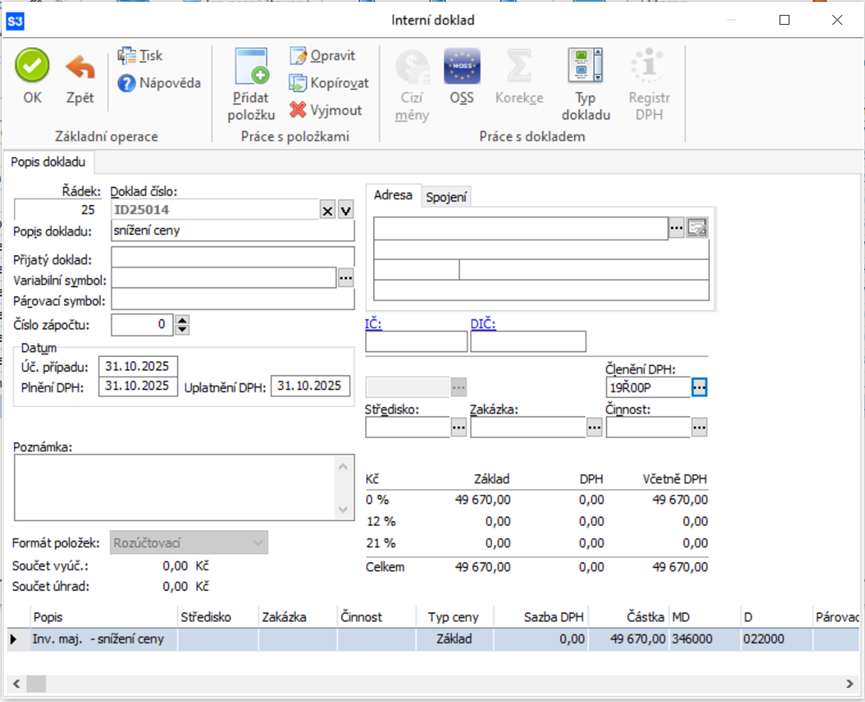Open Členění DPH lookup button
This screenshot has width=865, height=702.
(x=699, y=387)
